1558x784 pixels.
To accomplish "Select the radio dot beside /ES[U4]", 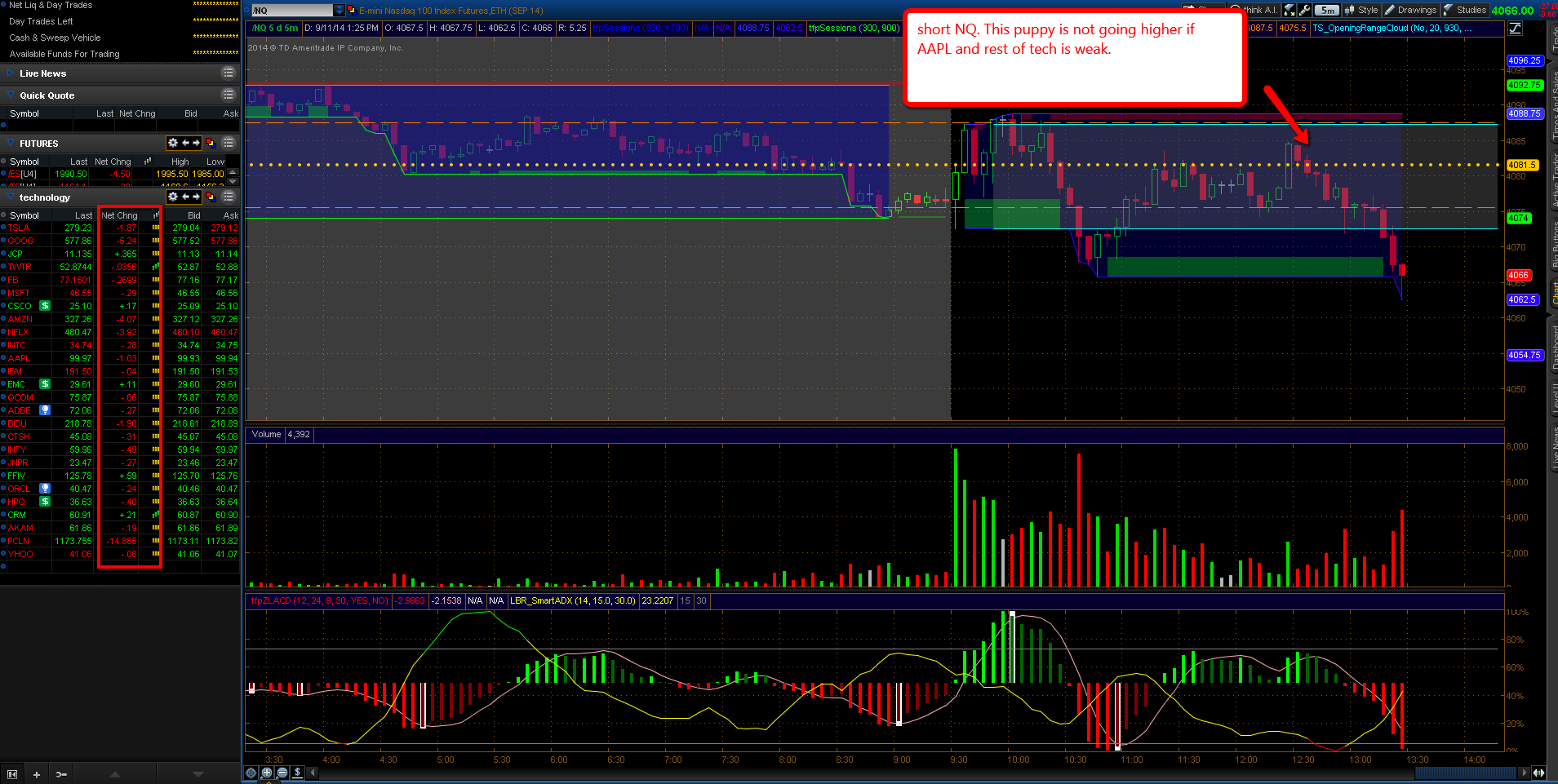I will (x=3, y=174).
